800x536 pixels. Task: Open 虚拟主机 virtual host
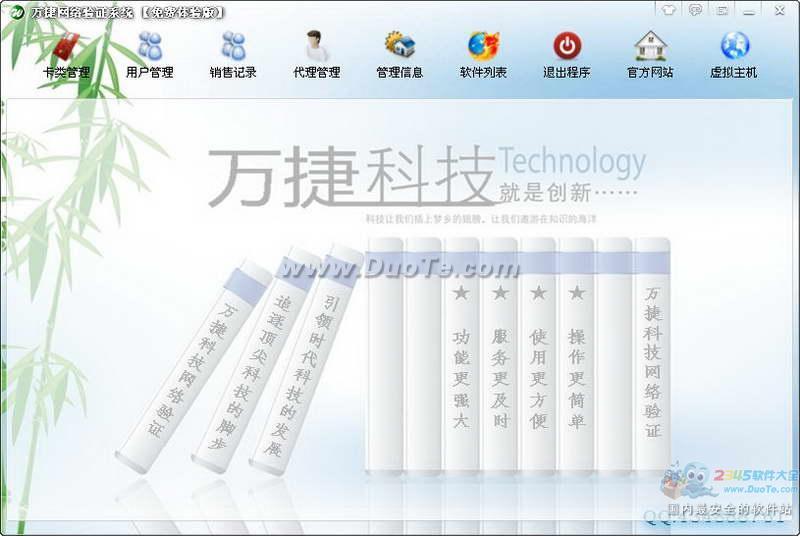pyautogui.click(x=734, y=55)
